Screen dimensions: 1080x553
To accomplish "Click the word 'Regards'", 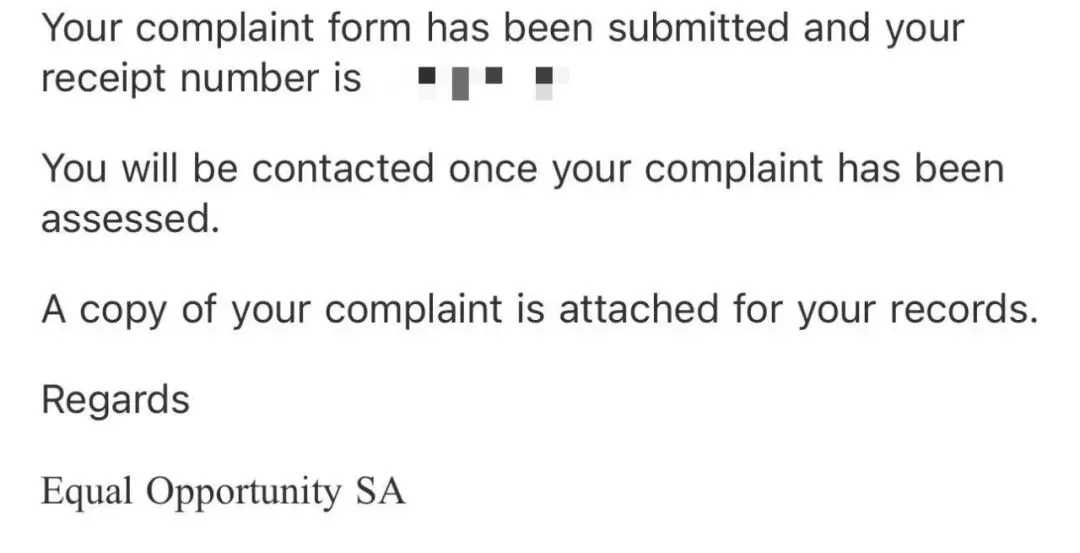I will tap(115, 400).
